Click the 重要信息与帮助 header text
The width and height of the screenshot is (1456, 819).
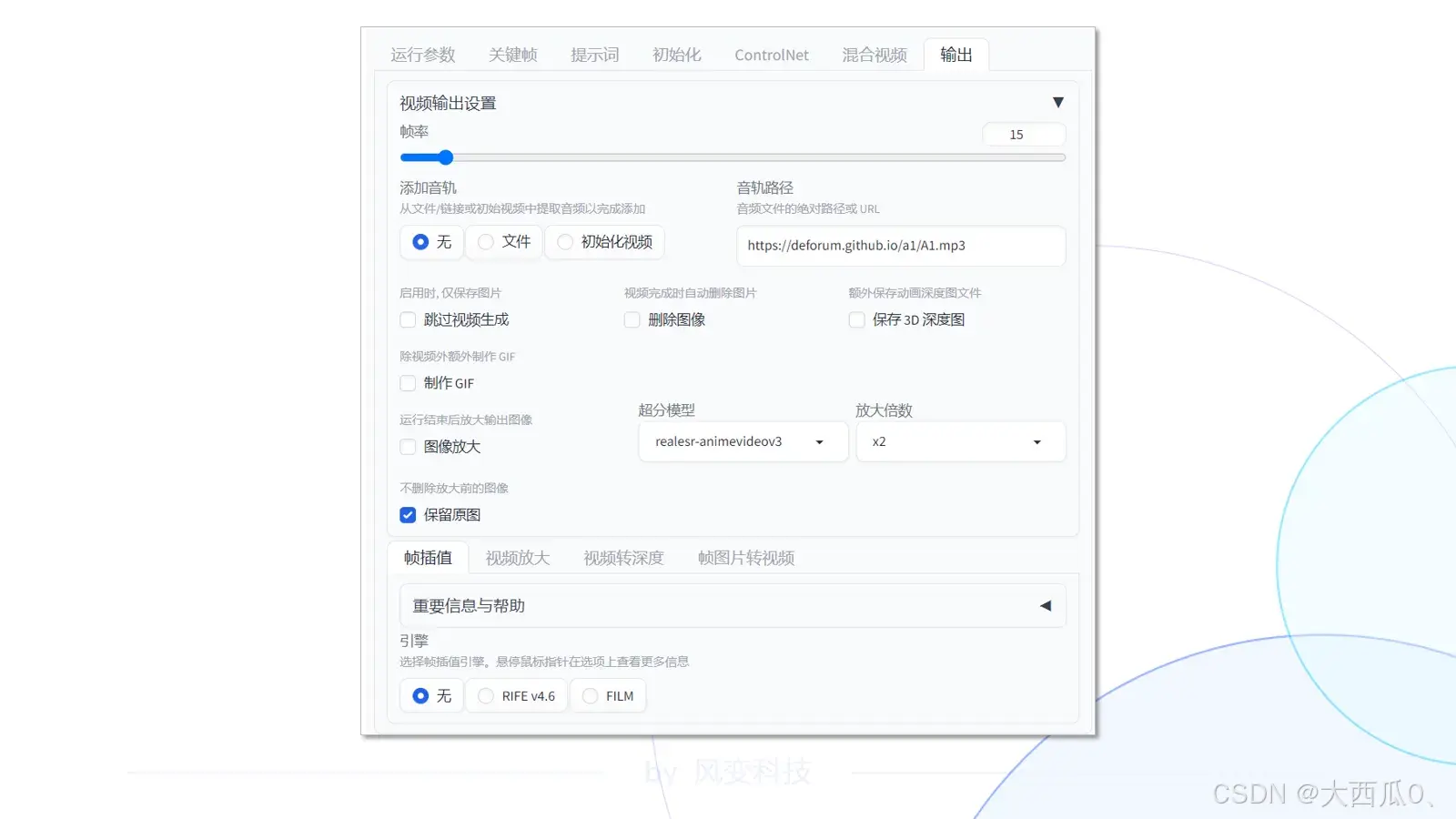(x=469, y=606)
